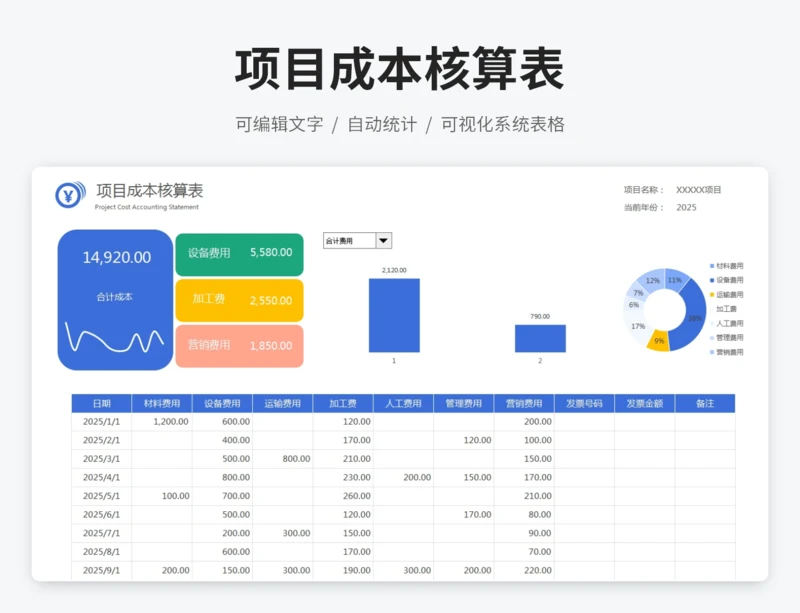This screenshot has width=800, height=613.
Task: Click the 材料费用 legend color swatch
Action: click(x=712, y=266)
